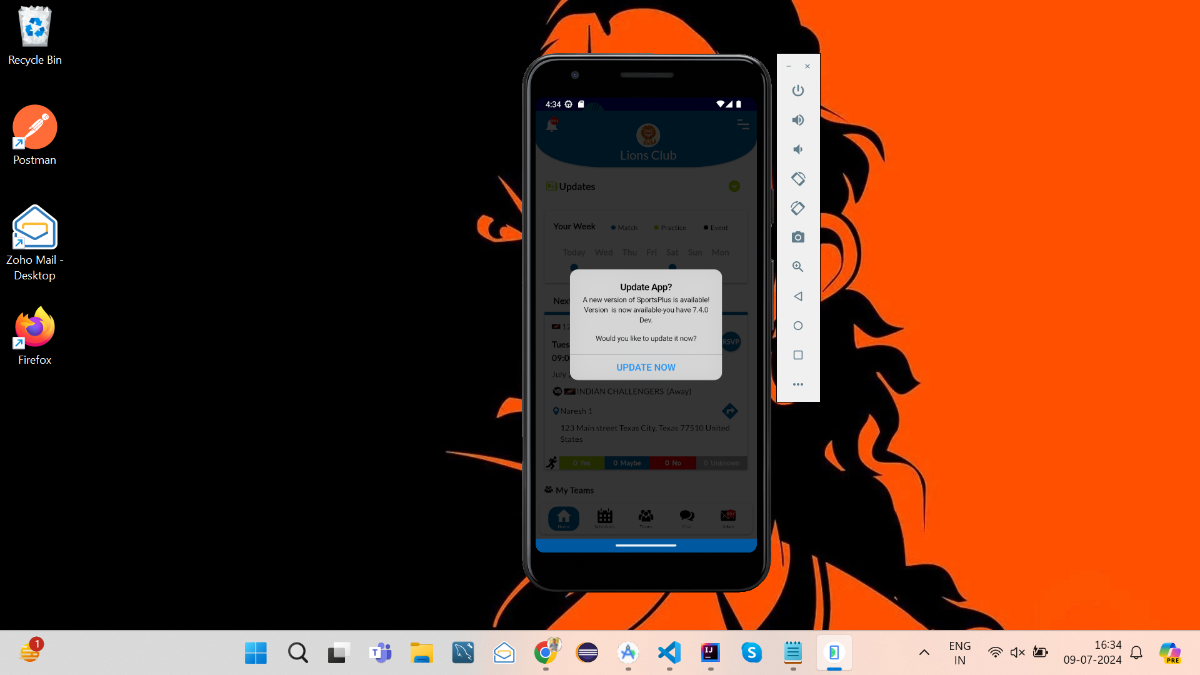Tap the 123 Main street Texas City address
Image resolution: width=1200 pixels, height=675 pixels.
coord(645,433)
